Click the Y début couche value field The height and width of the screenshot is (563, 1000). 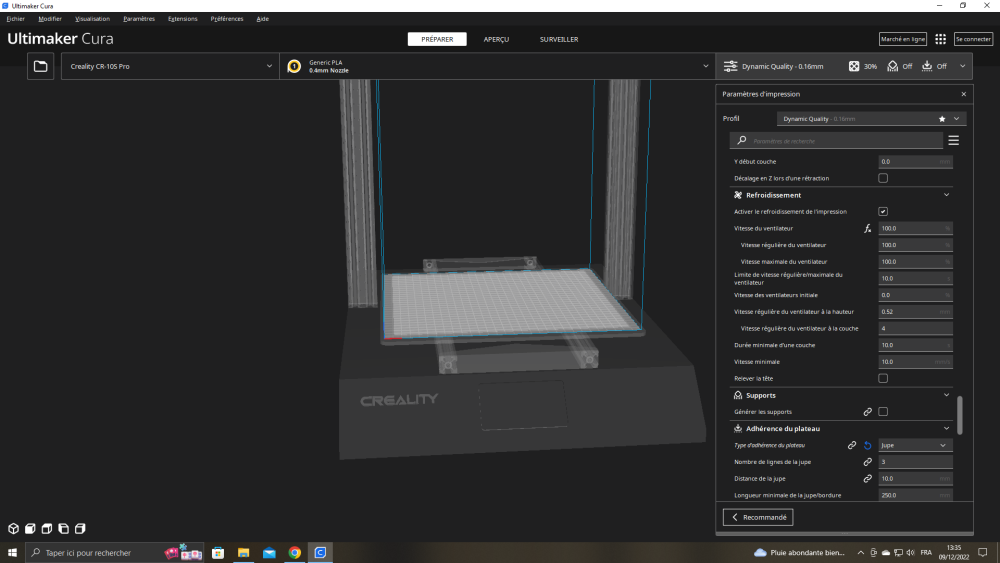coord(915,162)
